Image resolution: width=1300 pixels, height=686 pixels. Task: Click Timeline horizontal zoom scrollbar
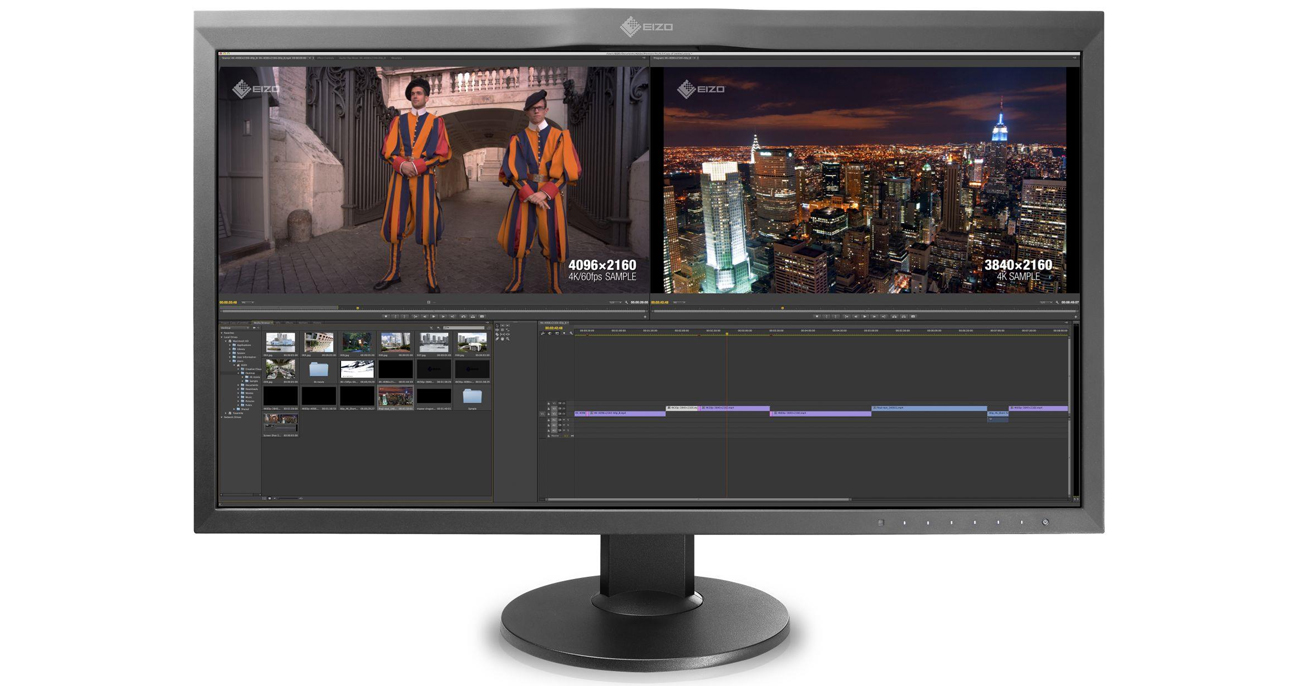coord(698,499)
